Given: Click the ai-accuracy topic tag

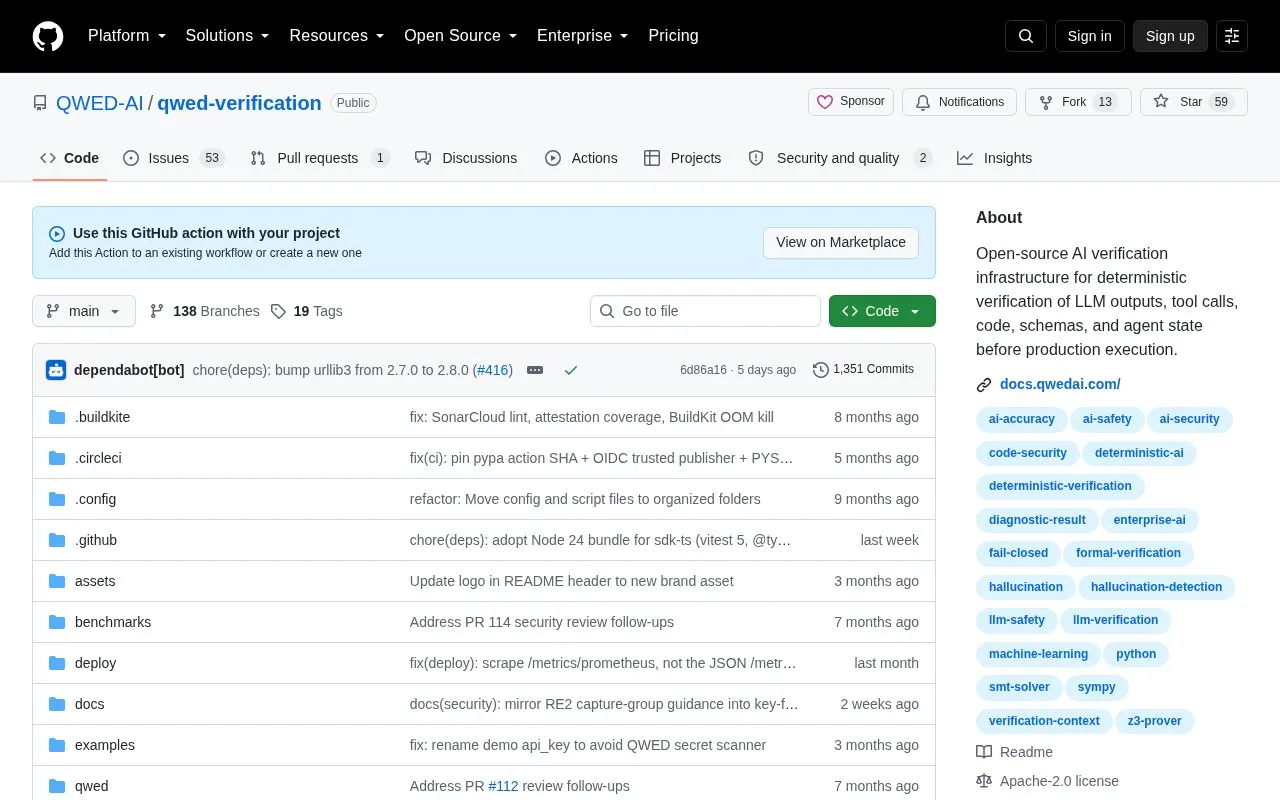Looking at the screenshot, I should (x=1021, y=420).
